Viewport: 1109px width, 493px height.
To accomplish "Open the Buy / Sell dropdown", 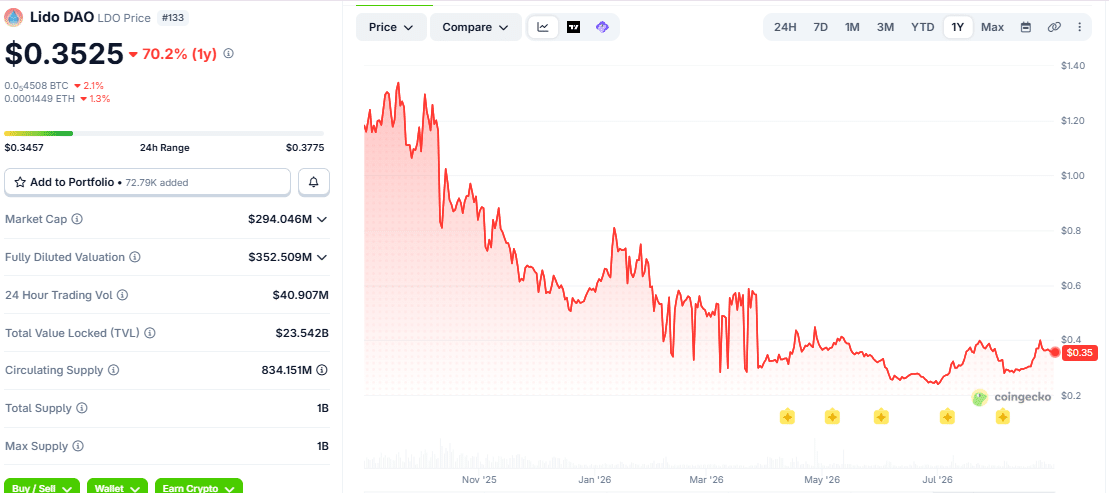I will (x=42, y=487).
